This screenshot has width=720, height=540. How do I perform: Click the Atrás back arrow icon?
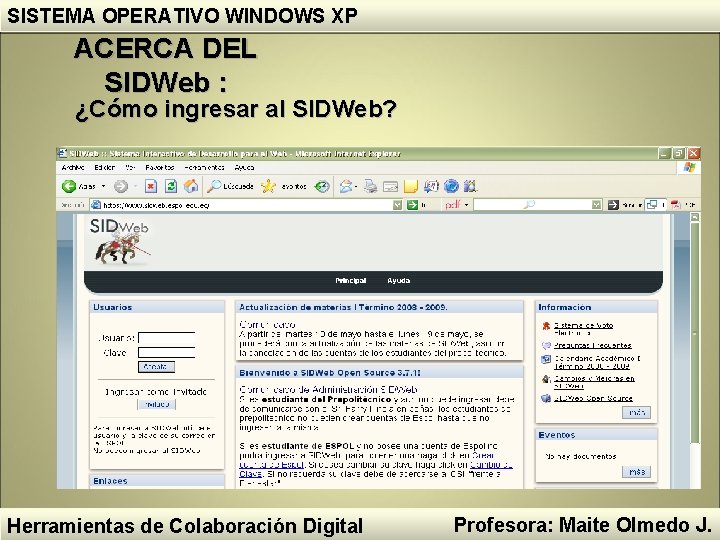coord(69,186)
